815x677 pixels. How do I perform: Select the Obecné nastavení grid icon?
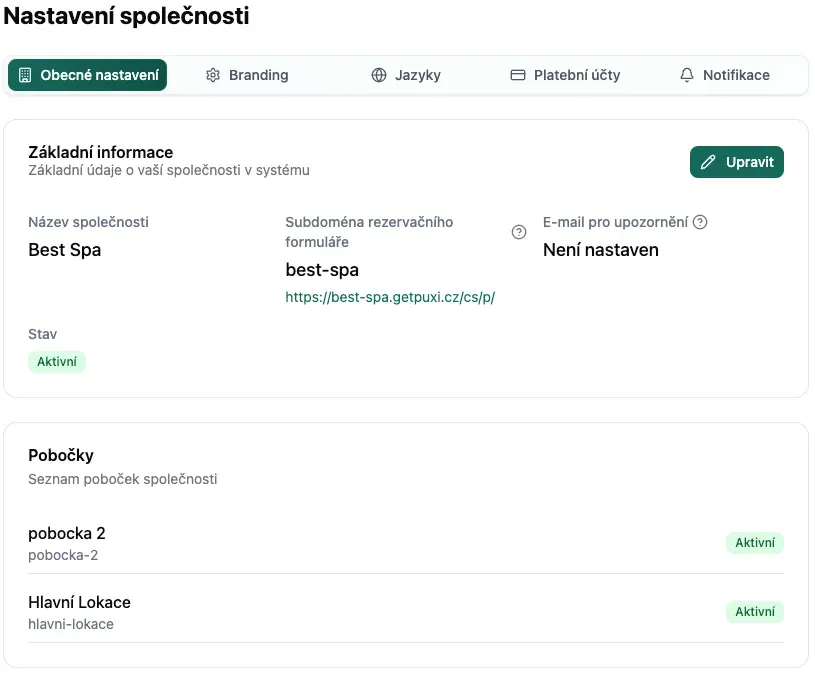[x=25, y=74]
